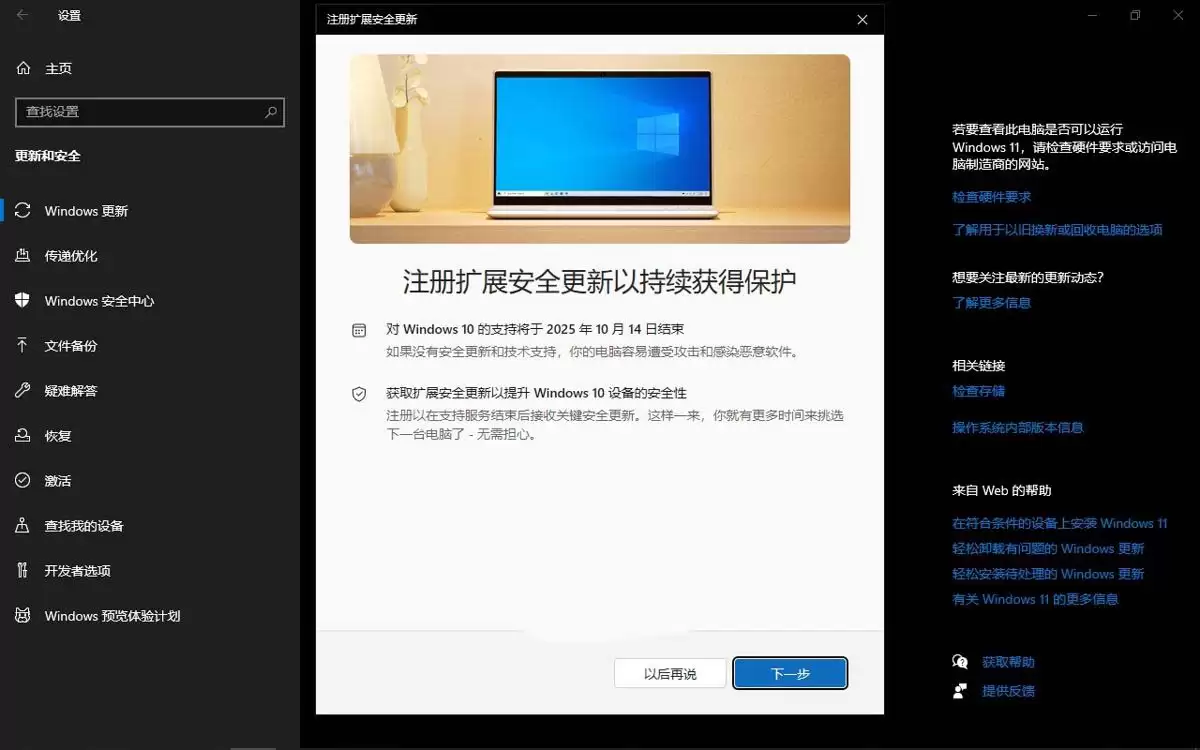Open Windows 安全中心 in sidebar

[150, 301]
